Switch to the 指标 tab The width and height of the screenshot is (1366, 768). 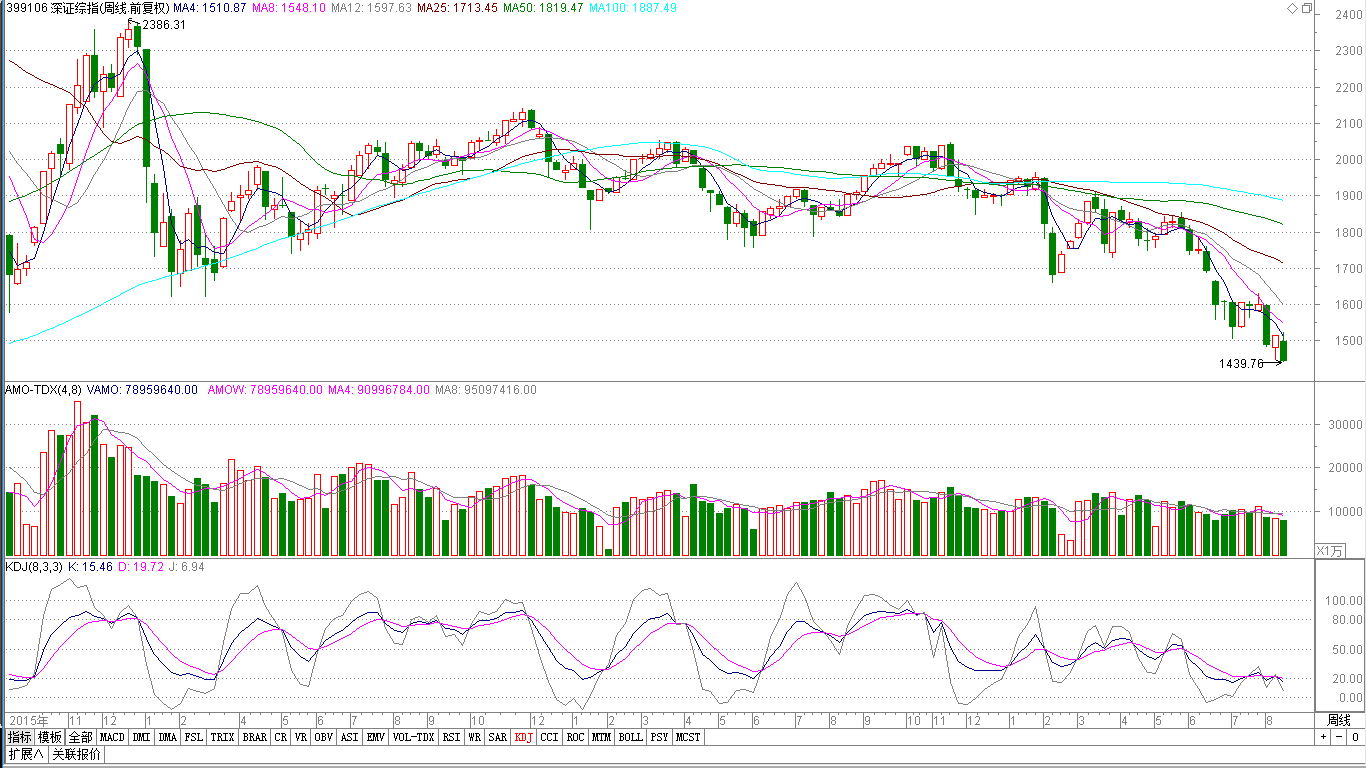(19, 737)
